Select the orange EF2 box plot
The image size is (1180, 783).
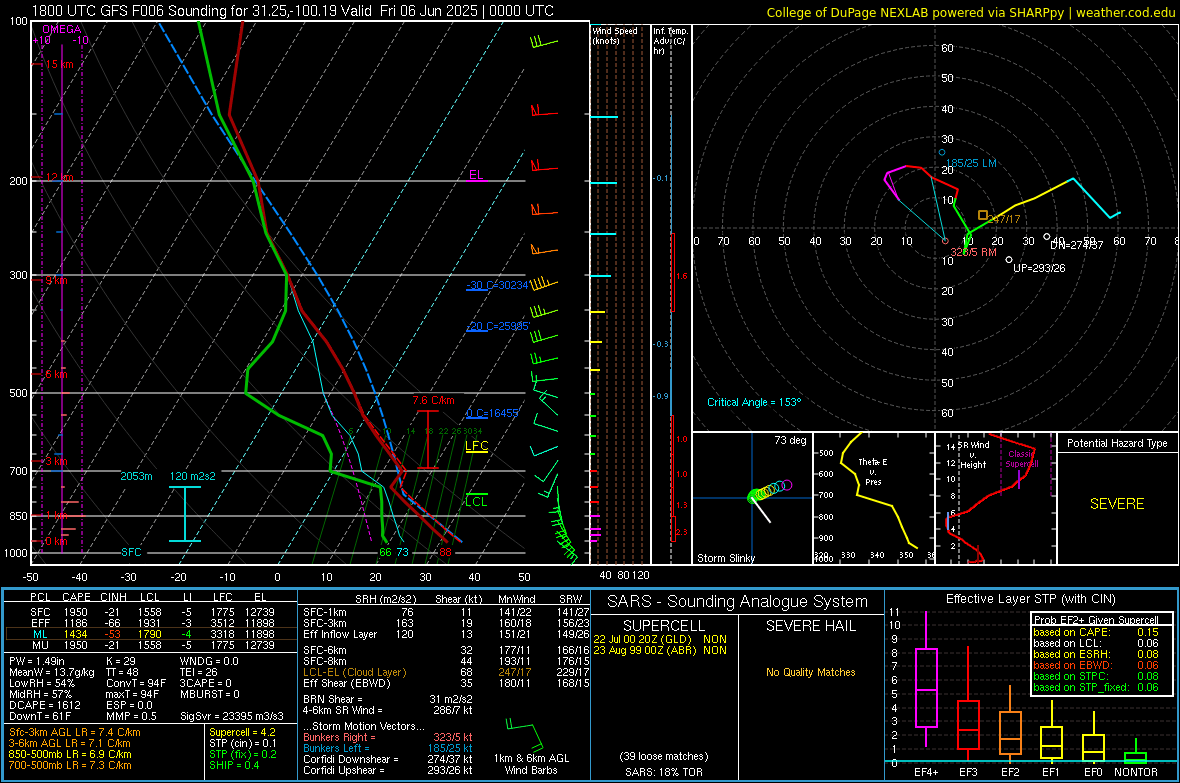(1010, 726)
